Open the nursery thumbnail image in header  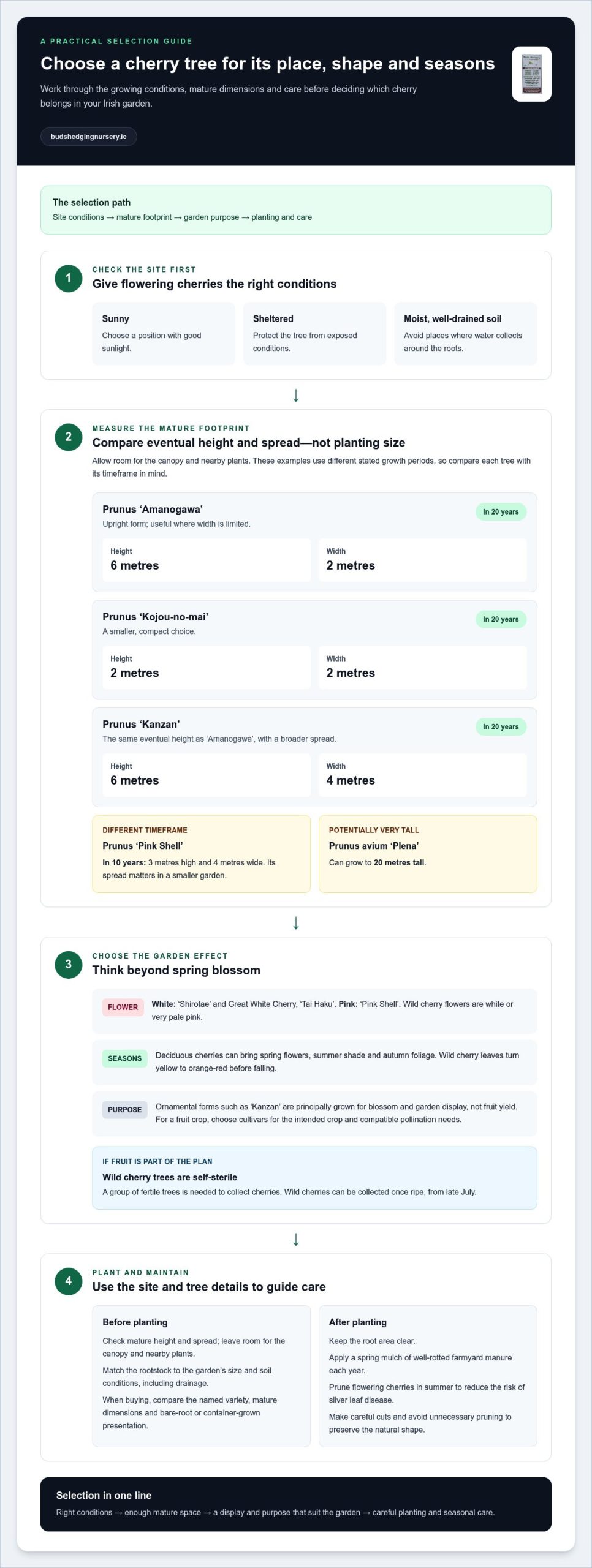[531, 73]
